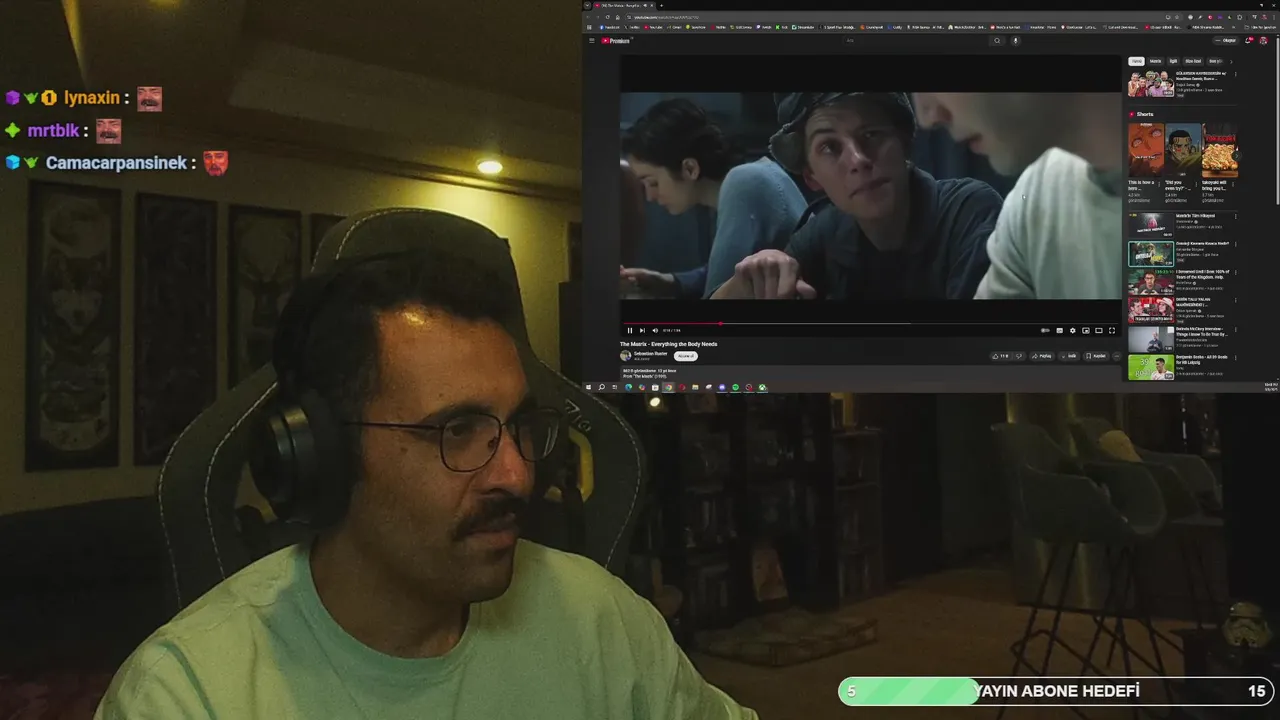Mute the video player volume icon
The height and width of the screenshot is (720, 1280).
[655, 330]
